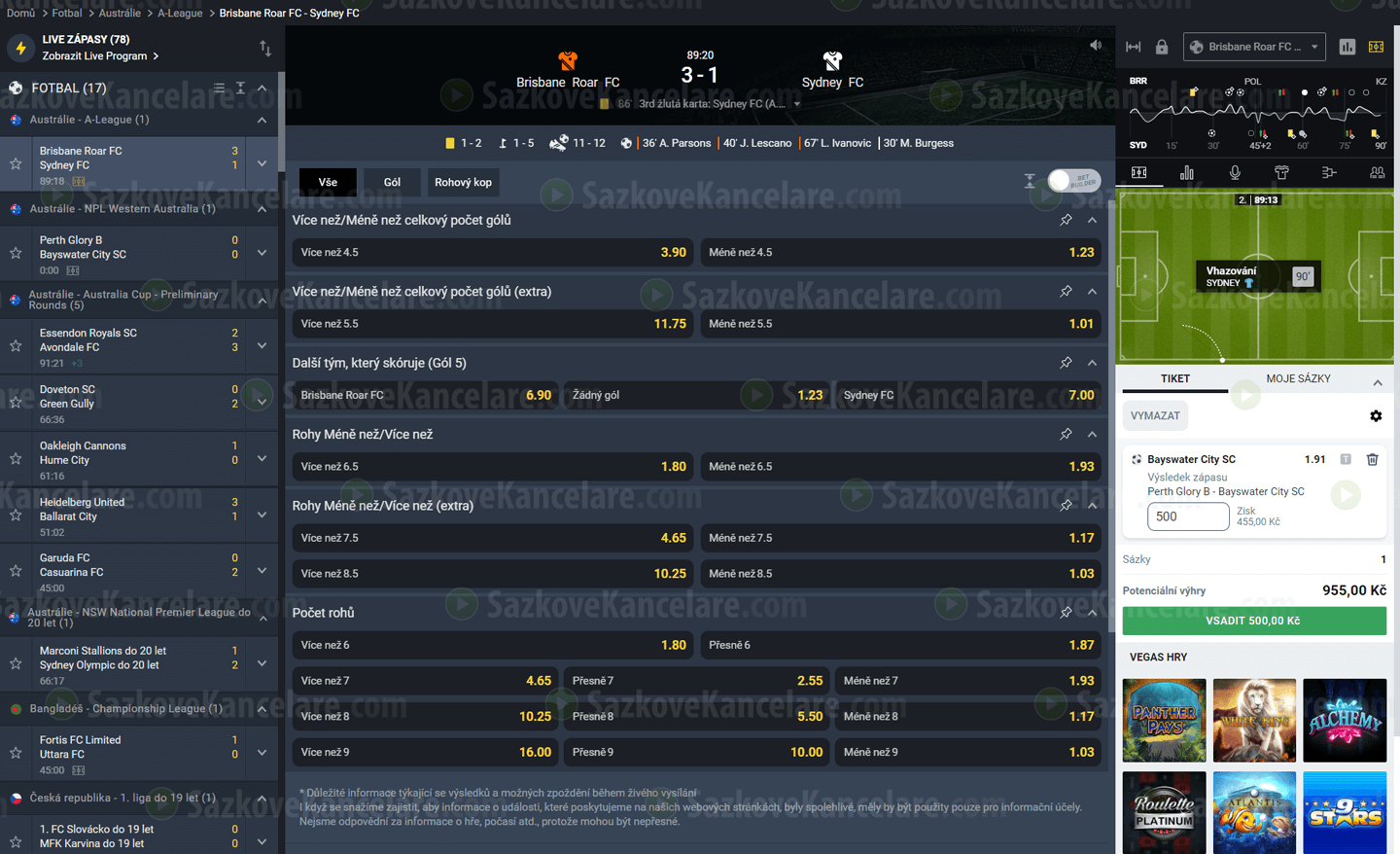Bet on Sydney FC next goal 7.00
The height and width of the screenshot is (854, 1400).
pyautogui.click(x=968, y=395)
